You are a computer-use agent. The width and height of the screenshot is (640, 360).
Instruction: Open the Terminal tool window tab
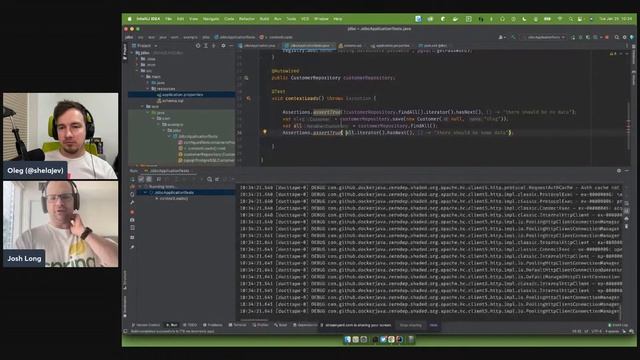[x=238, y=325]
